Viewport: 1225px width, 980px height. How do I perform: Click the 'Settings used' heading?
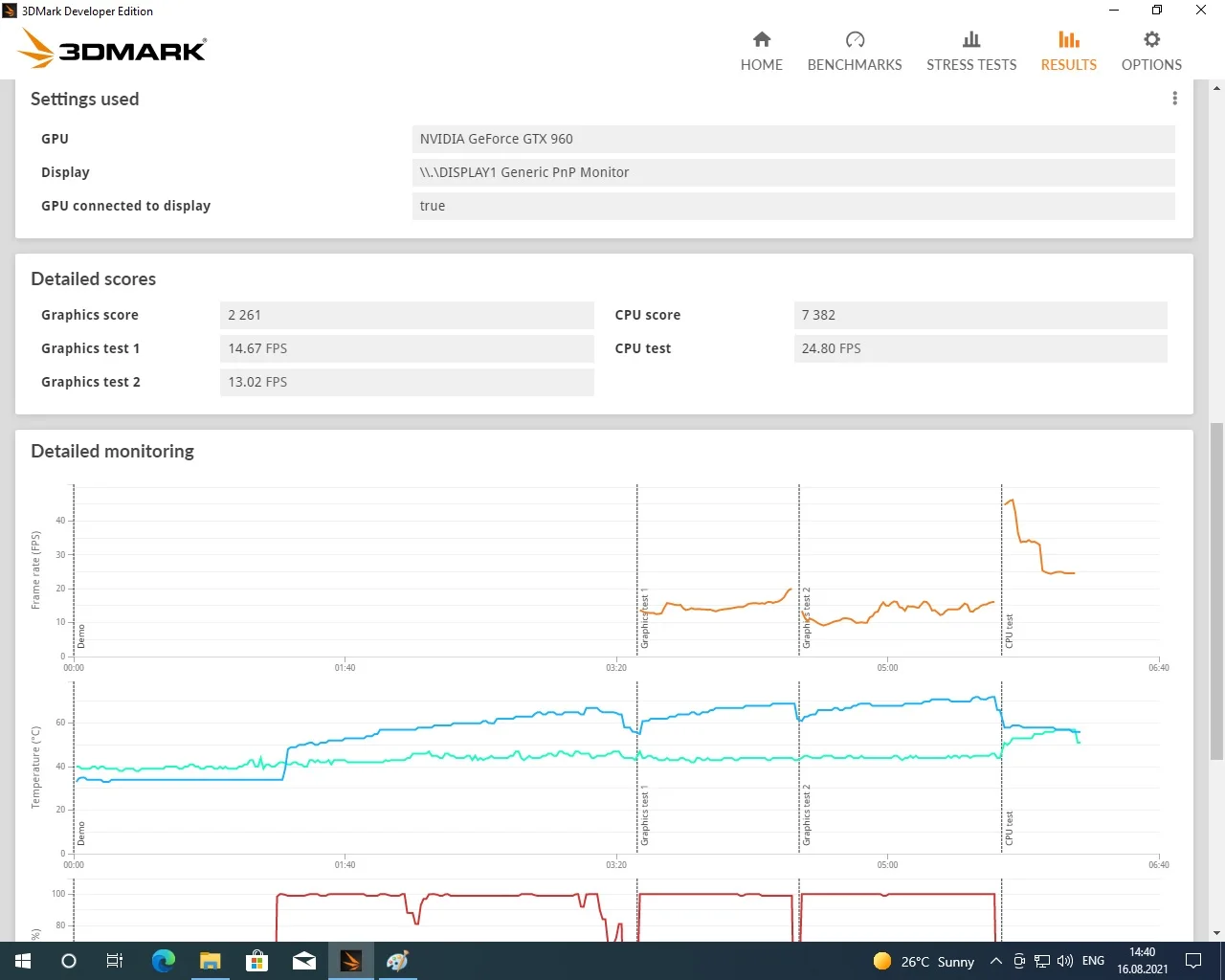point(84,100)
